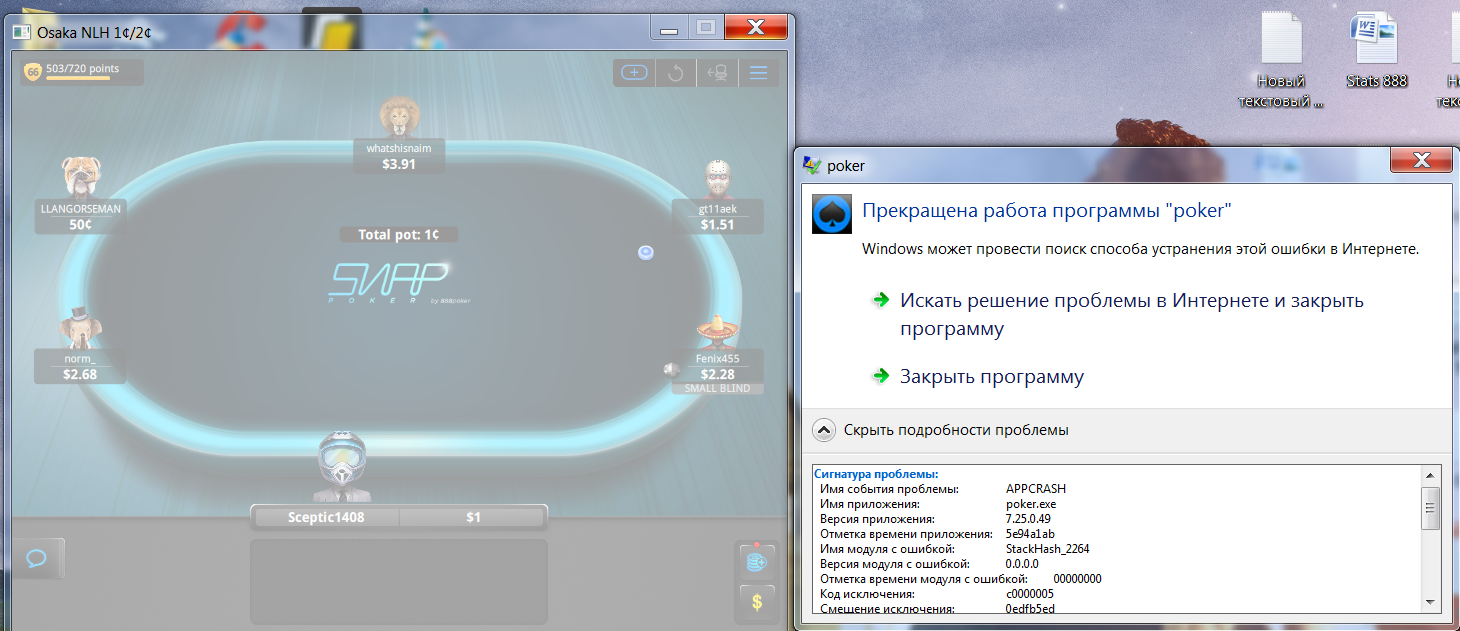This screenshot has width=1460, height=631.
Task: Click the StackHash_2264 module name value
Action: pos(1047,549)
